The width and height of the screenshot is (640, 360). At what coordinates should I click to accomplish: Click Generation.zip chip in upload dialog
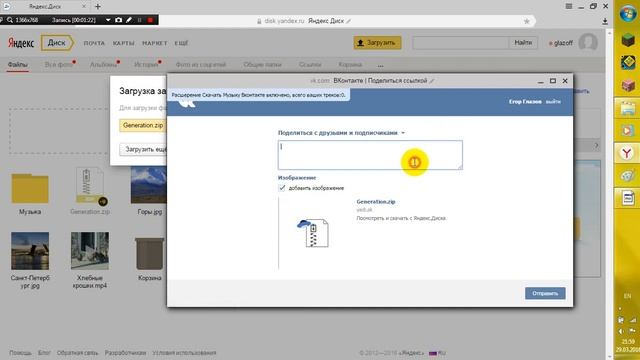pyautogui.click(x=143, y=125)
